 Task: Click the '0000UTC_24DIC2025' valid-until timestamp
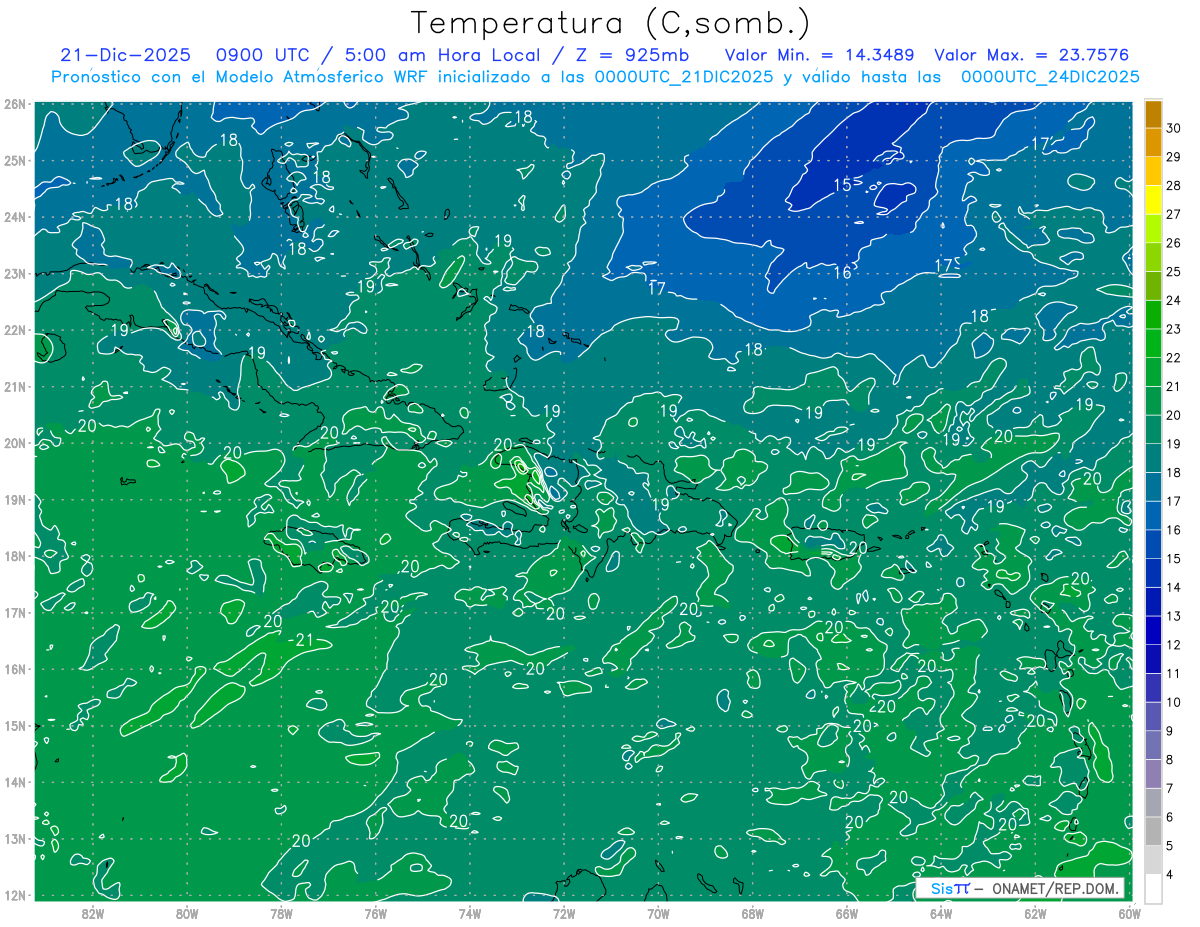coord(1049,77)
